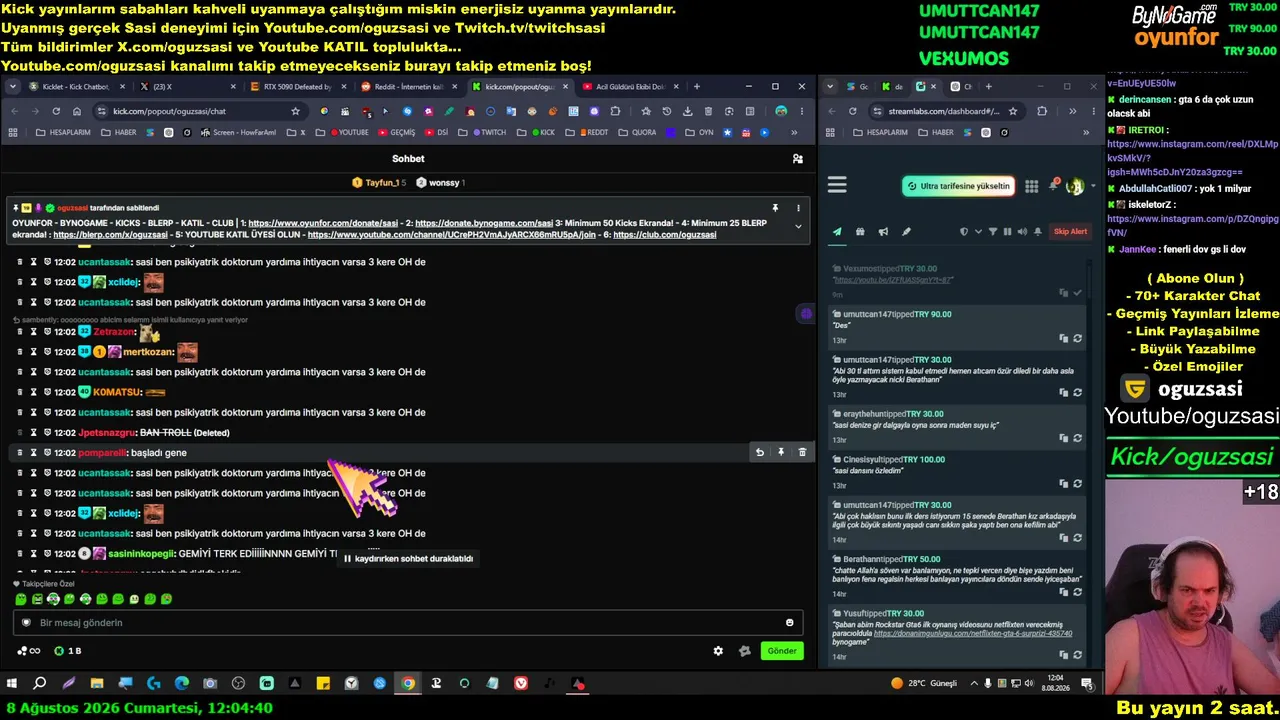1280x720 pixels.
Task: Switch to the Reddit - İnternetin kalbi tab
Action: point(407,87)
